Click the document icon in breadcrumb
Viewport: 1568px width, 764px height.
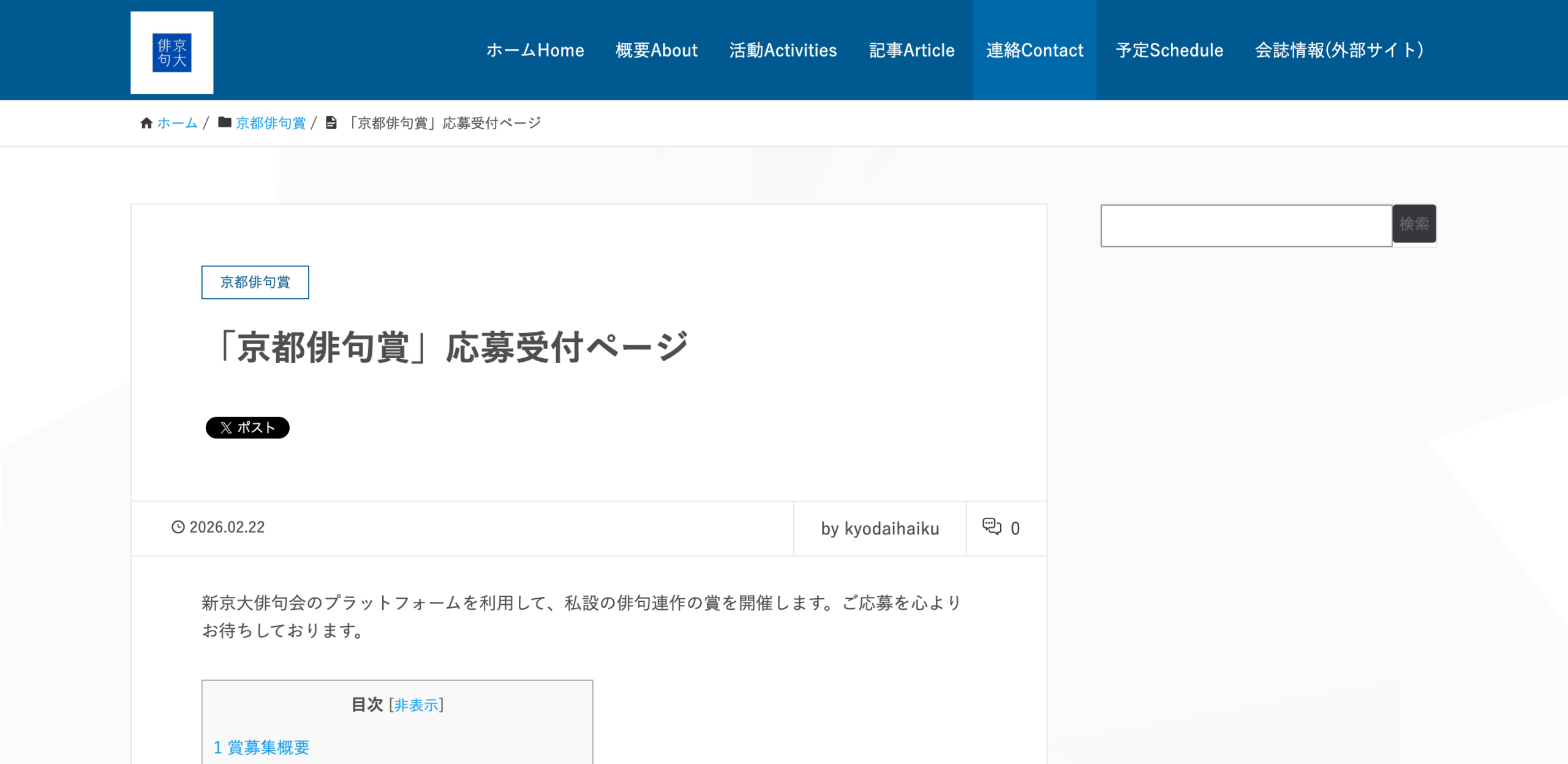click(x=331, y=122)
